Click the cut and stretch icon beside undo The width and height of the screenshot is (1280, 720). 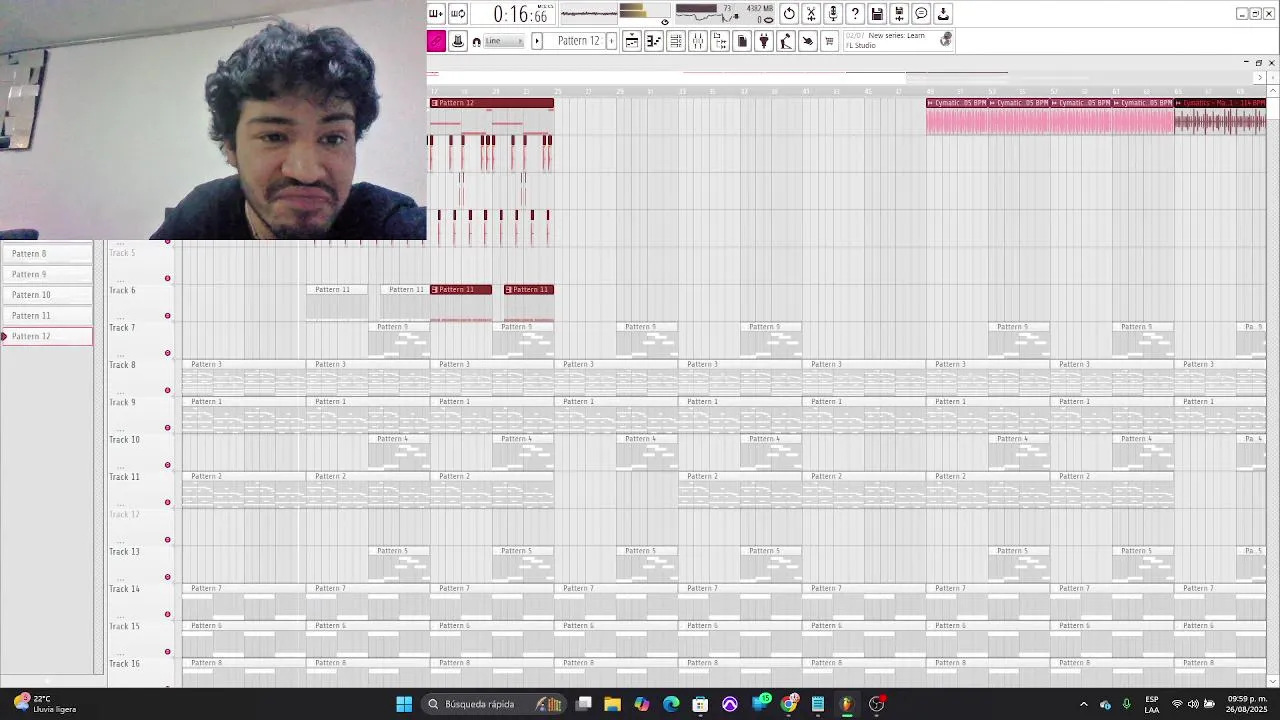(x=811, y=13)
